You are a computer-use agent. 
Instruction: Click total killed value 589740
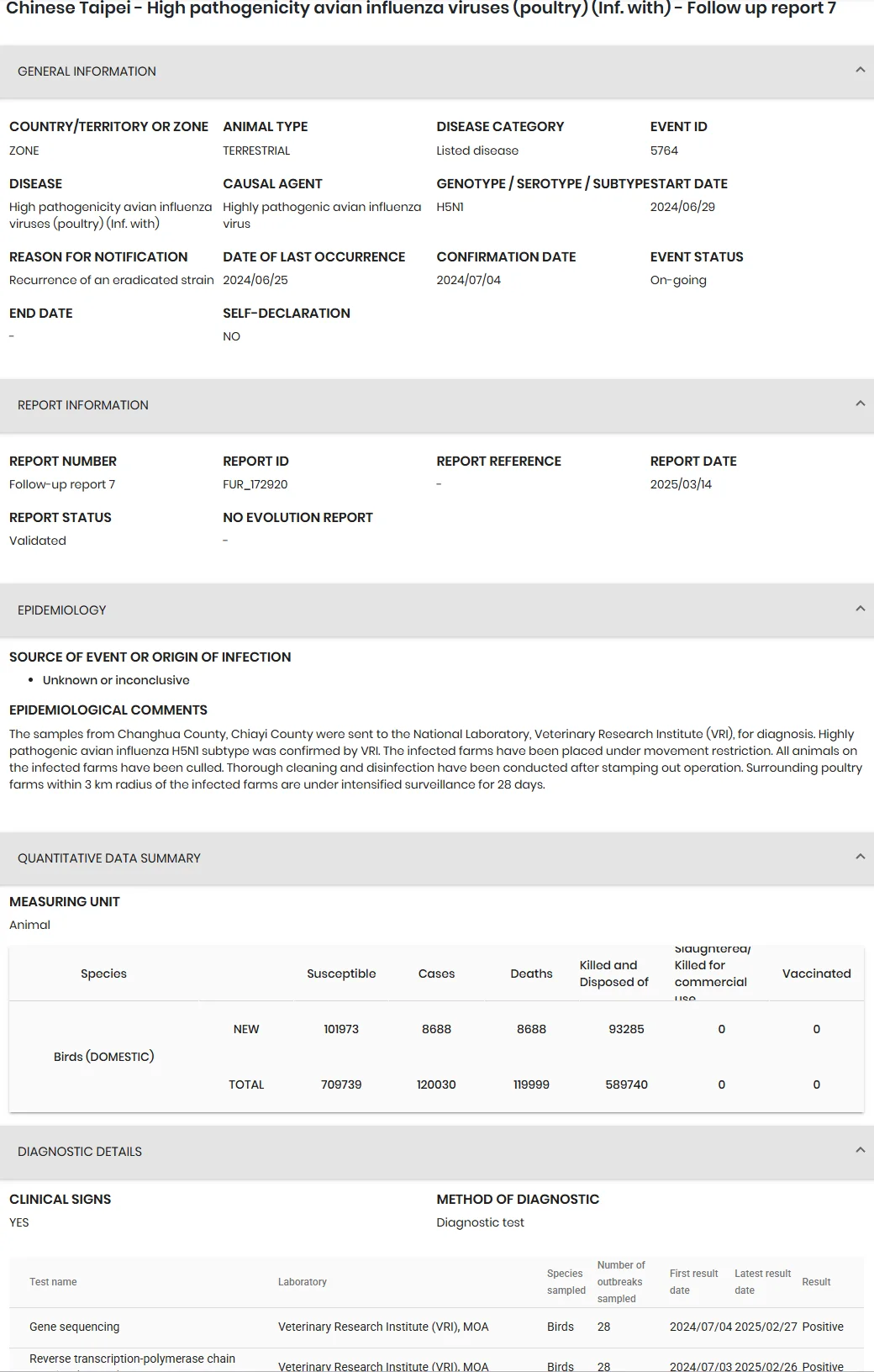pos(626,1084)
